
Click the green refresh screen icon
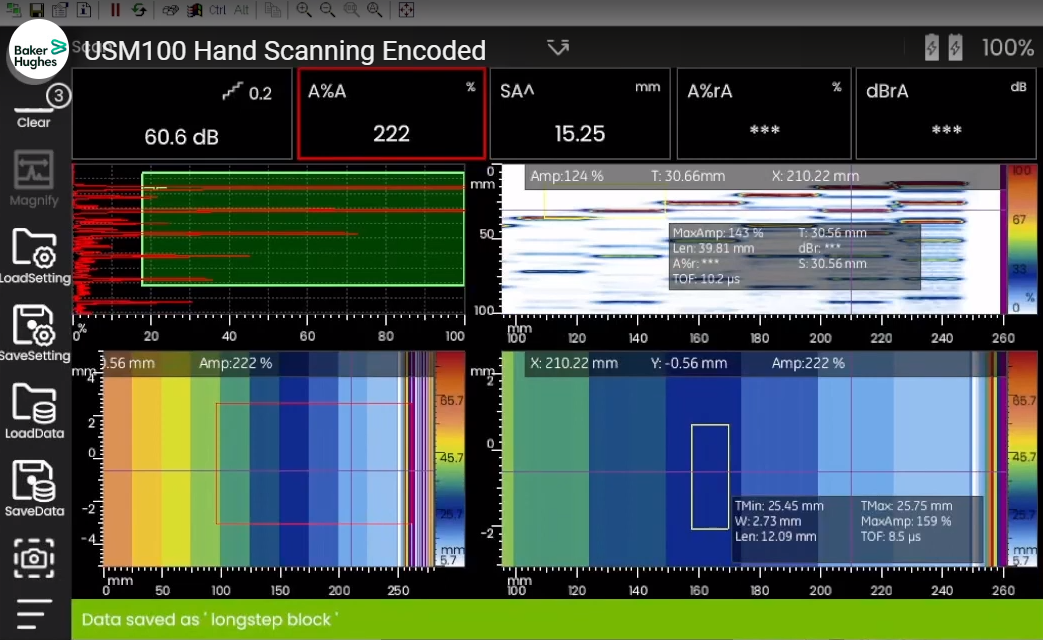coord(138,9)
